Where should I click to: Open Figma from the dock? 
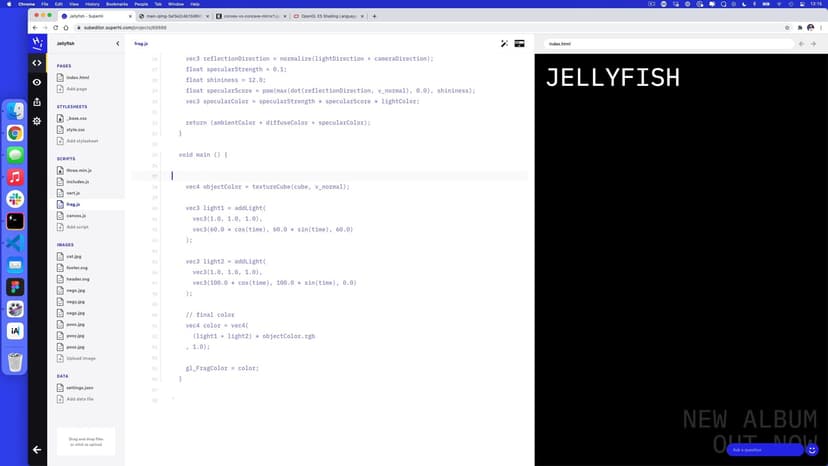pyautogui.click(x=15, y=286)
